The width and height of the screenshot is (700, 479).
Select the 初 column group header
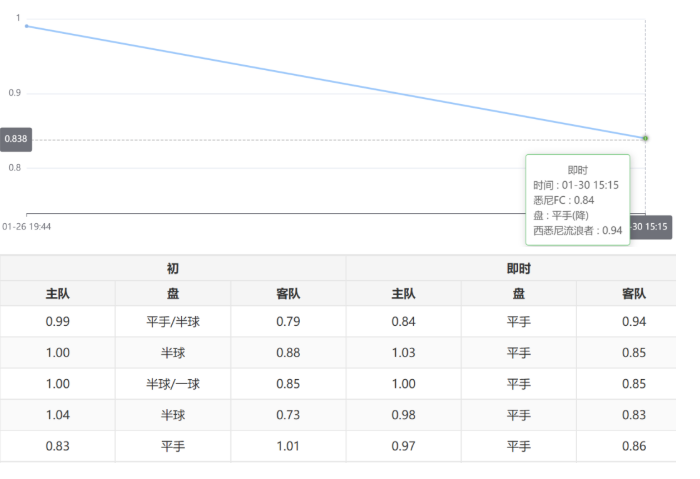[x=173, y=268]
